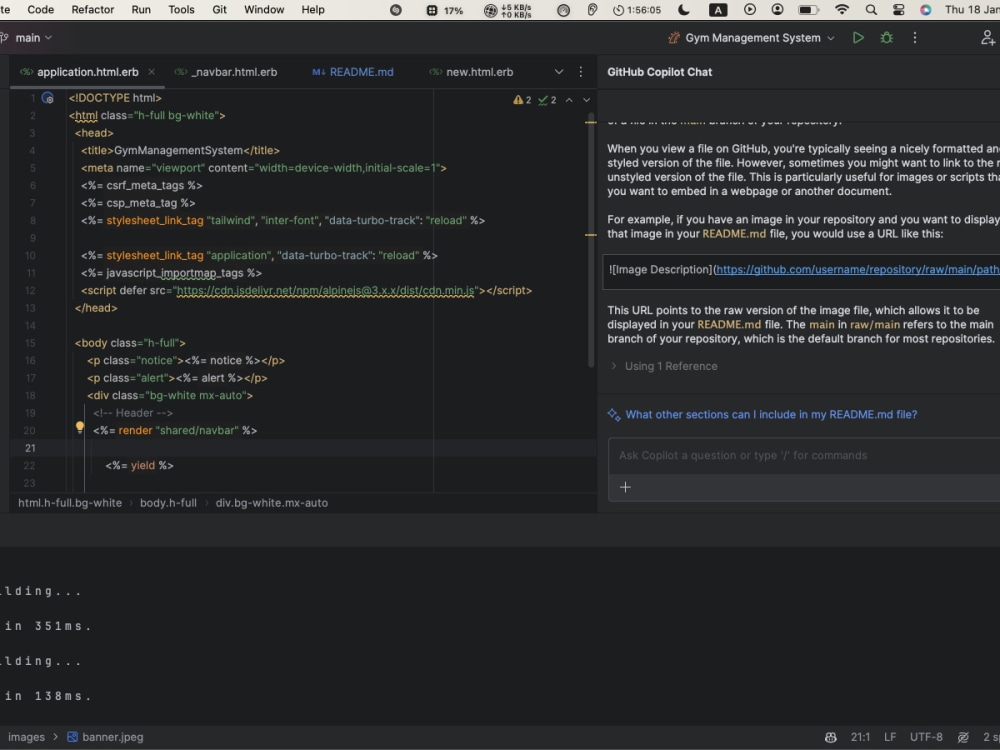Screen dimensions: 1000x750
Task: Click the 21:1 cursor position indicator
Action: (x=860, y=737)
